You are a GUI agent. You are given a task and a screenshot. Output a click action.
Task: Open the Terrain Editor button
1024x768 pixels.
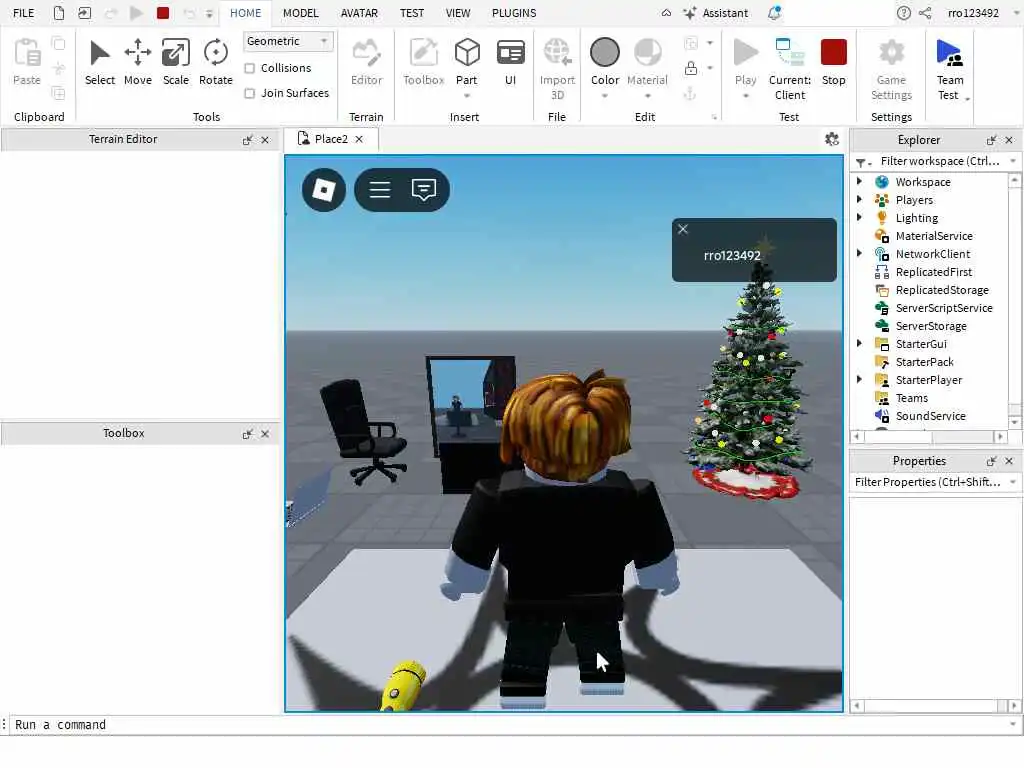(366, 61)
